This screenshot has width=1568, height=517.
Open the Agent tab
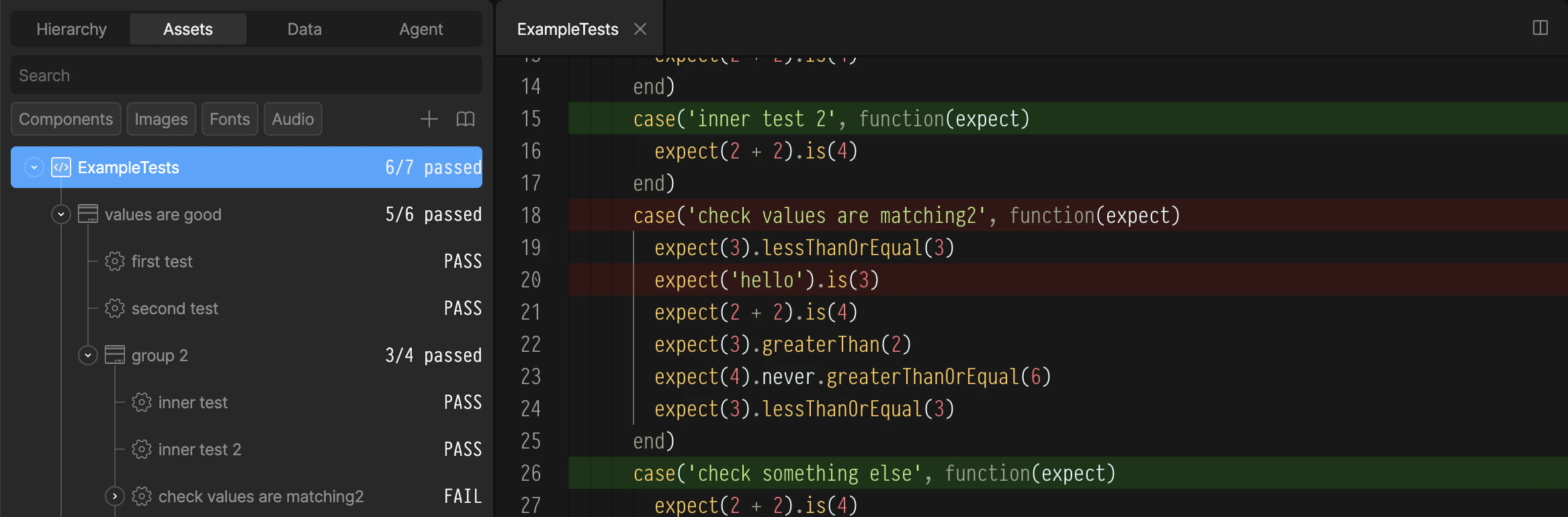pos(421,29)
